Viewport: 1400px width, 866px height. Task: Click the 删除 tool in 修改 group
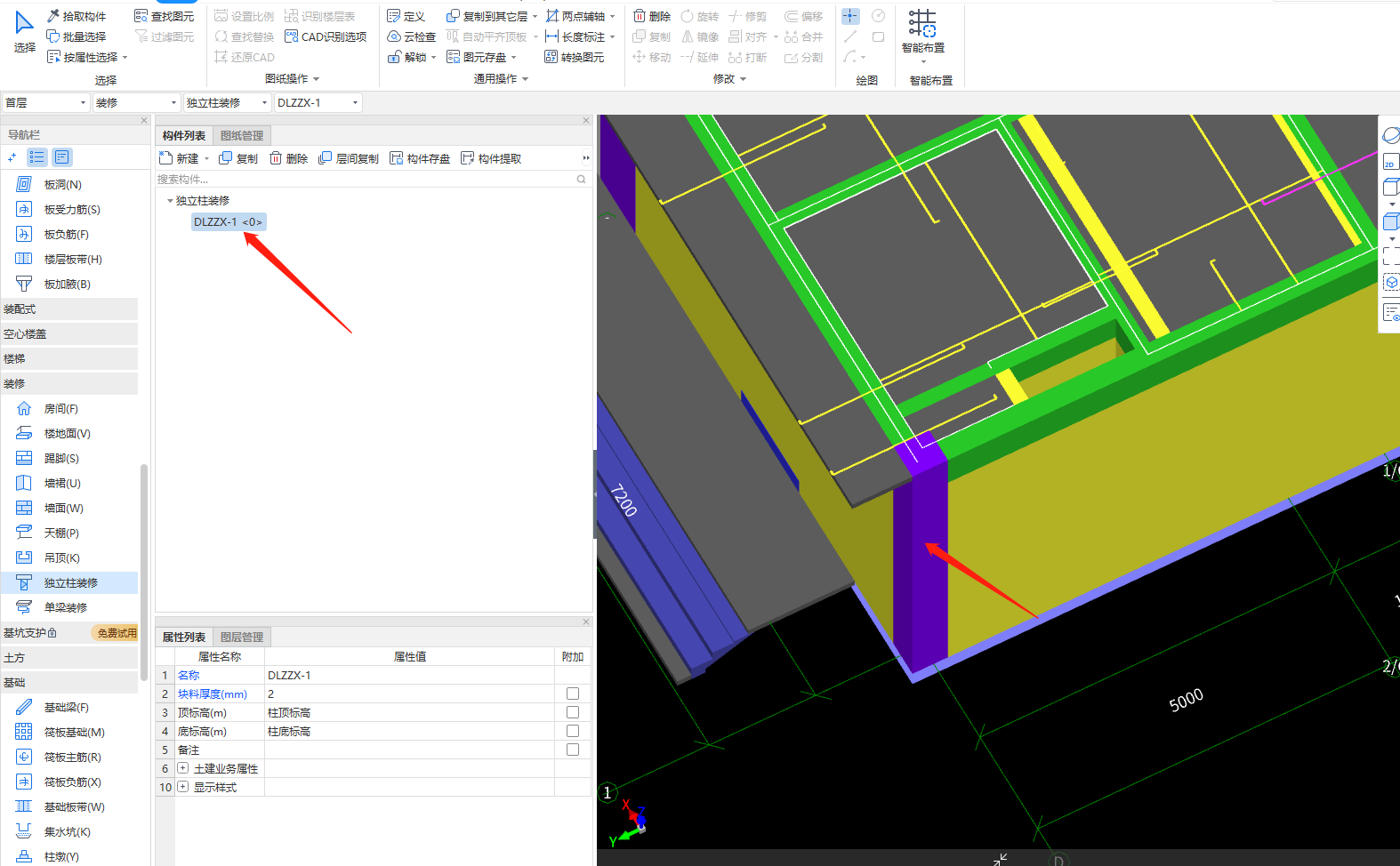652,16
